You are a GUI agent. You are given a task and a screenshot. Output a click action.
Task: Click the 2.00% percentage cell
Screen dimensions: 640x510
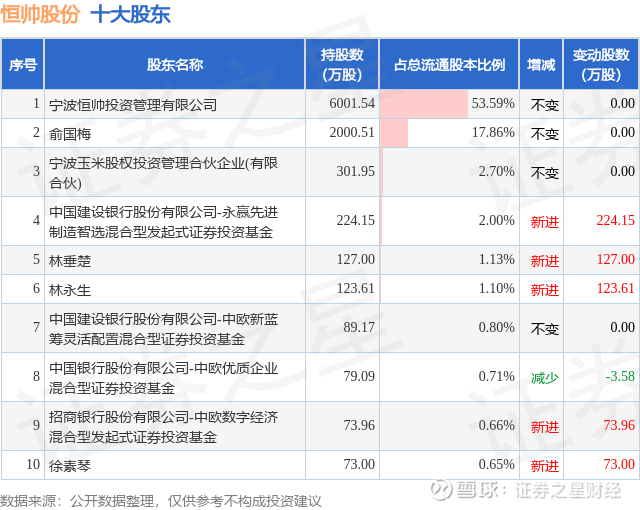(449, 221)
